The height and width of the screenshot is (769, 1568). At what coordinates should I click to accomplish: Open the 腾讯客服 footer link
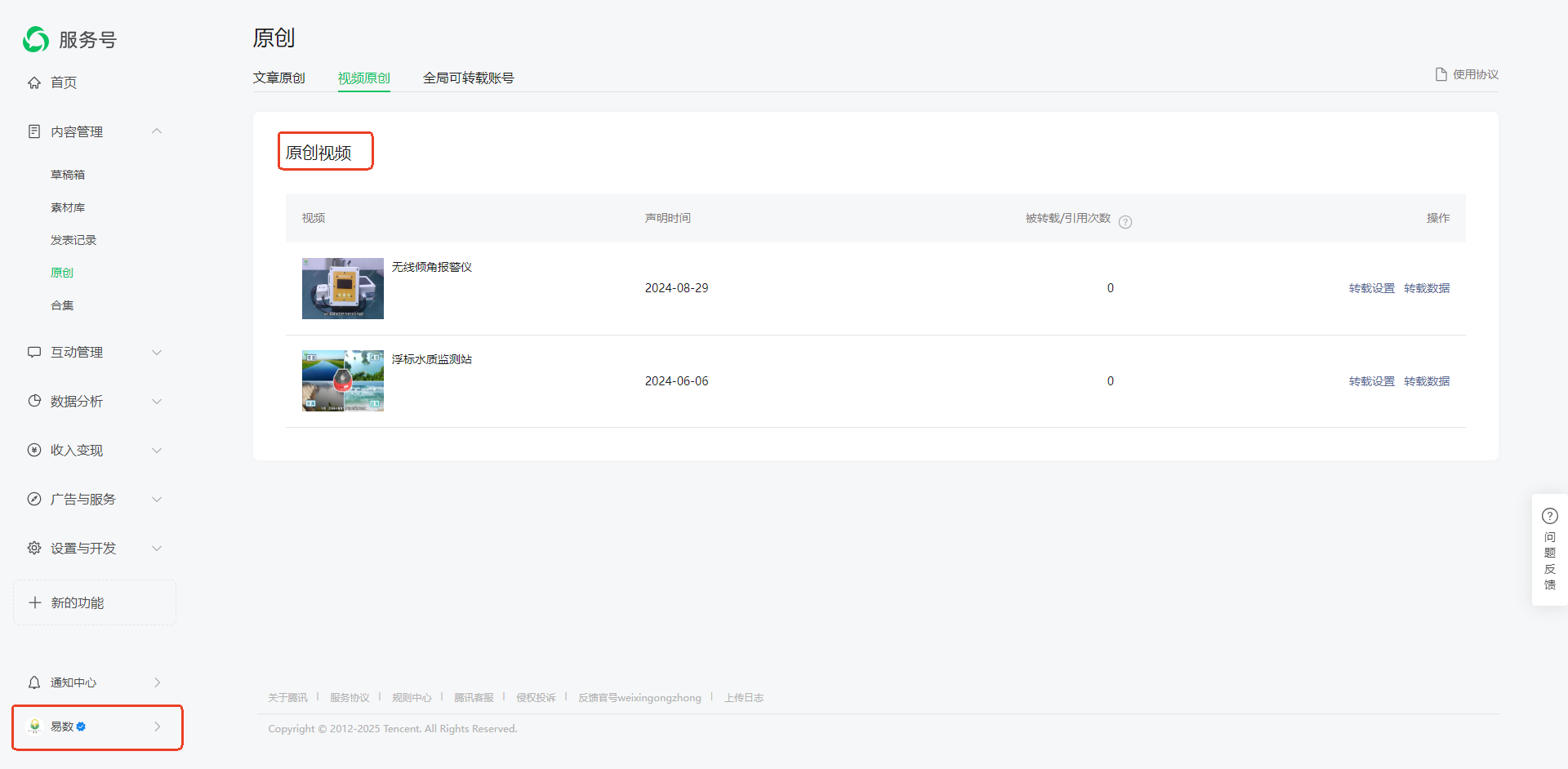tap(474, 698)
